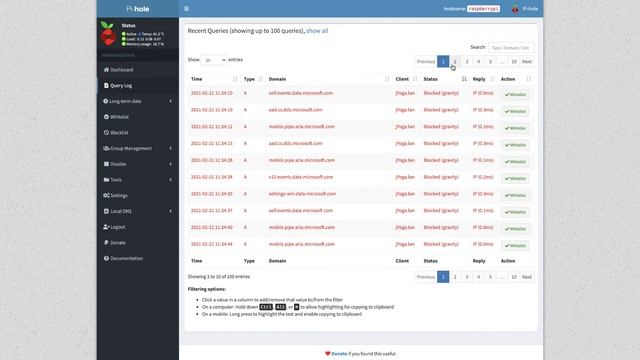Click the 'show all' queries link

pyautogui.click(x=317, y=31)
